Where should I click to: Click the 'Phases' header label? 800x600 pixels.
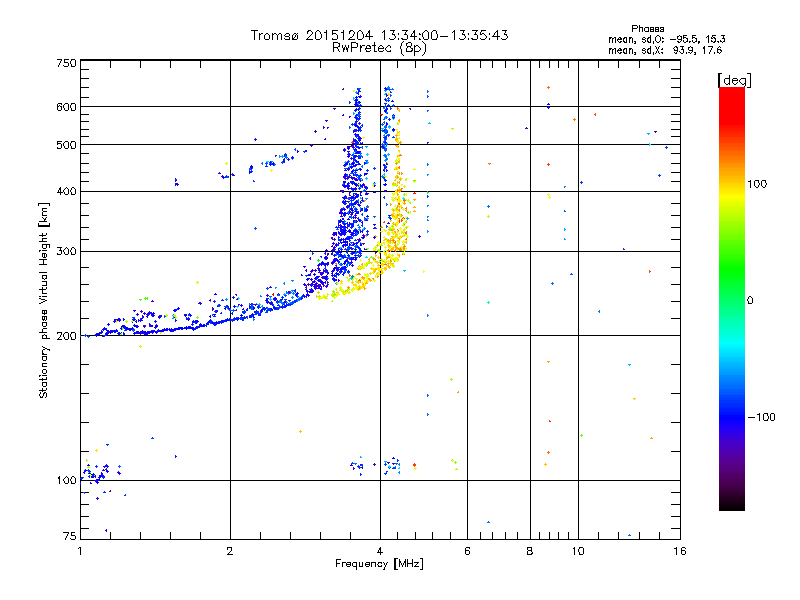point(647,29)
